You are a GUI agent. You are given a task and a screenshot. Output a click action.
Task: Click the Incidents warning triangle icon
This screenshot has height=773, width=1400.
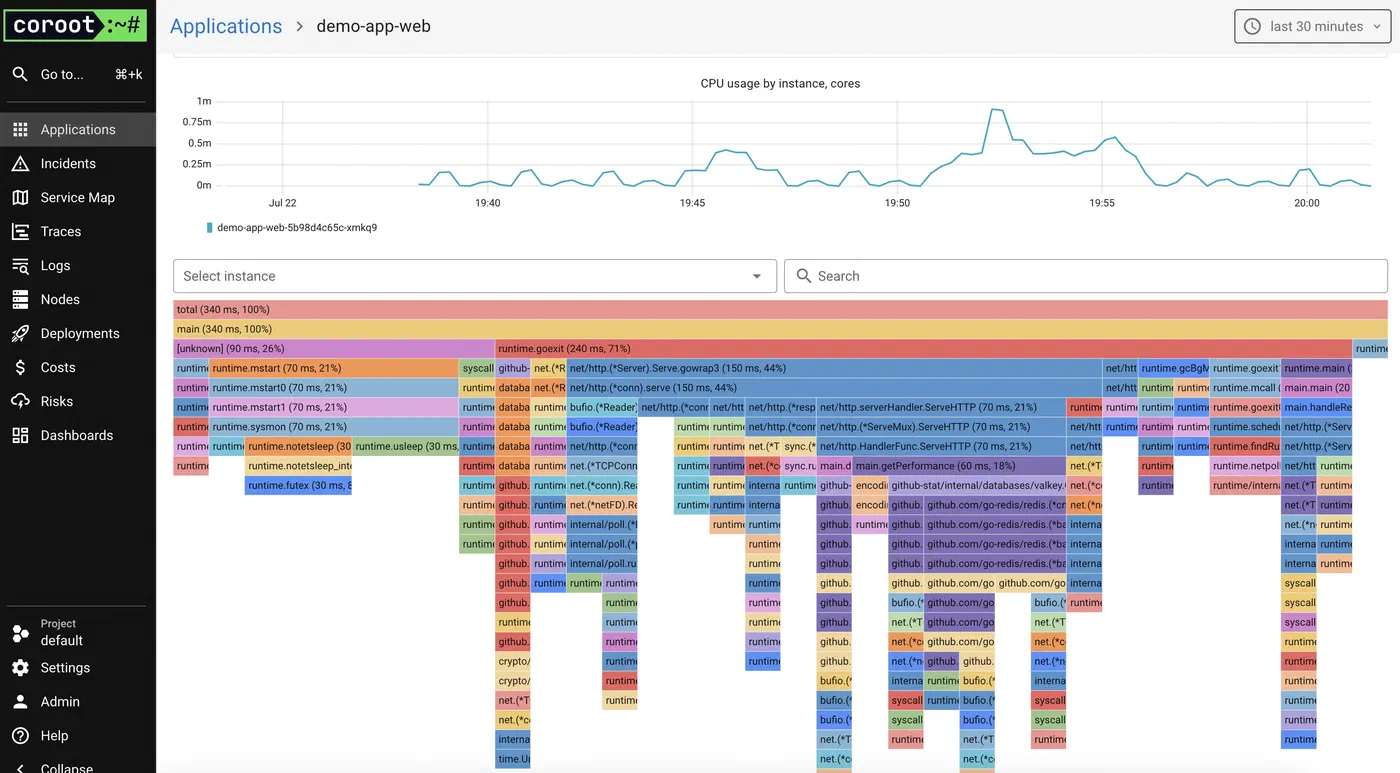pyautogui.click(x=20, y=163)
